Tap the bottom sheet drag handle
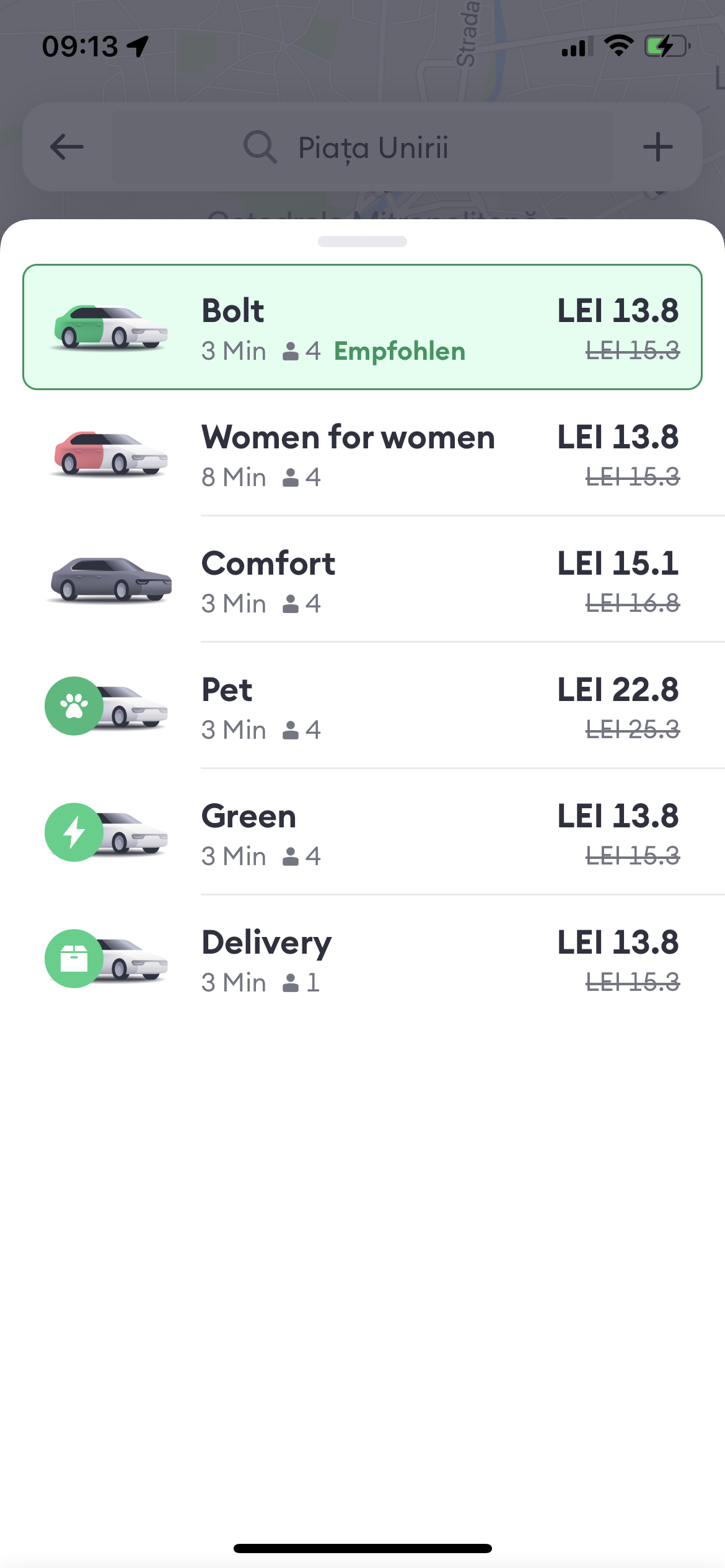725x1568 pixels. pos(362,242)
